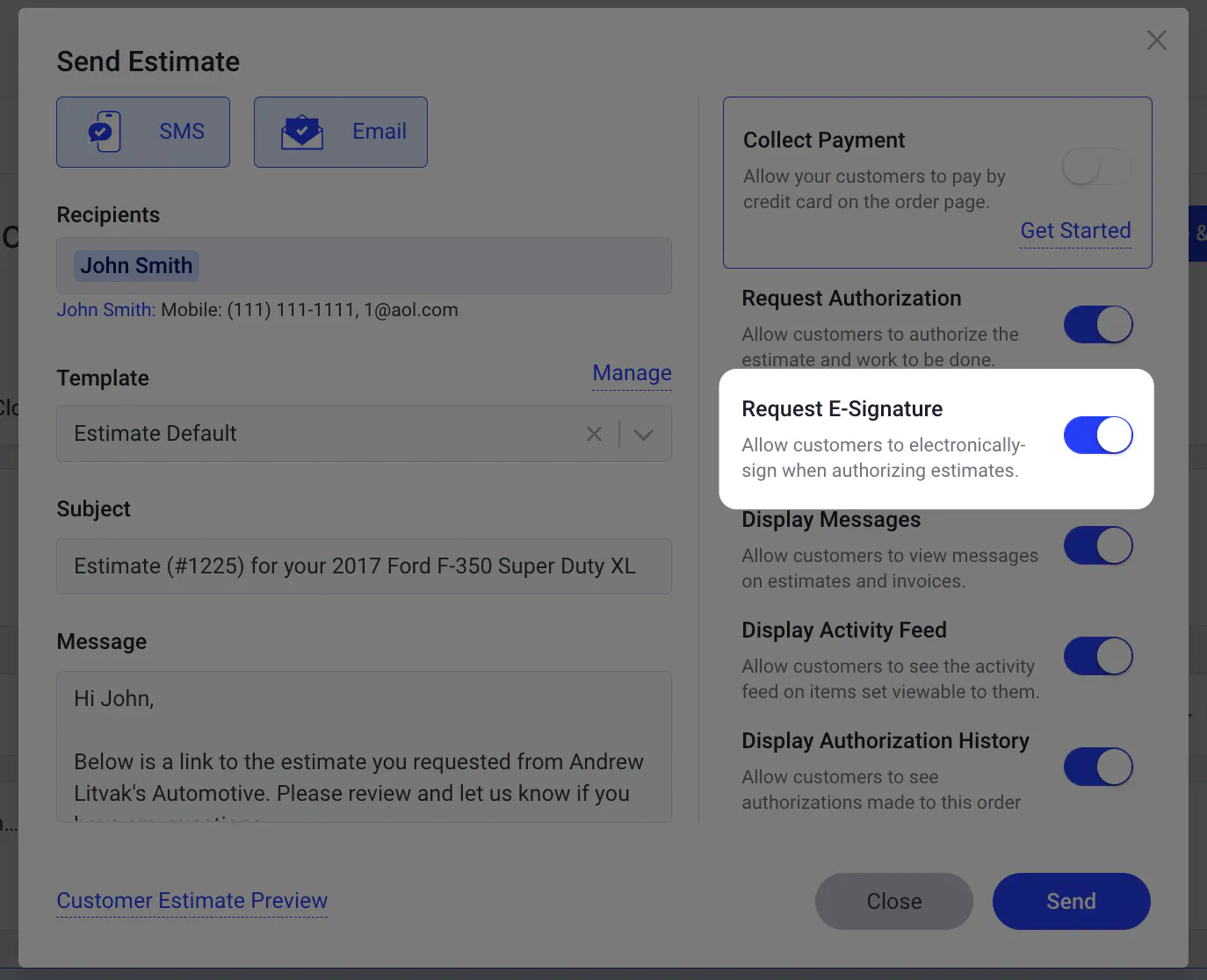
Task: Toggle the Display Activity Feed switch
Action: click(1098, 656)
